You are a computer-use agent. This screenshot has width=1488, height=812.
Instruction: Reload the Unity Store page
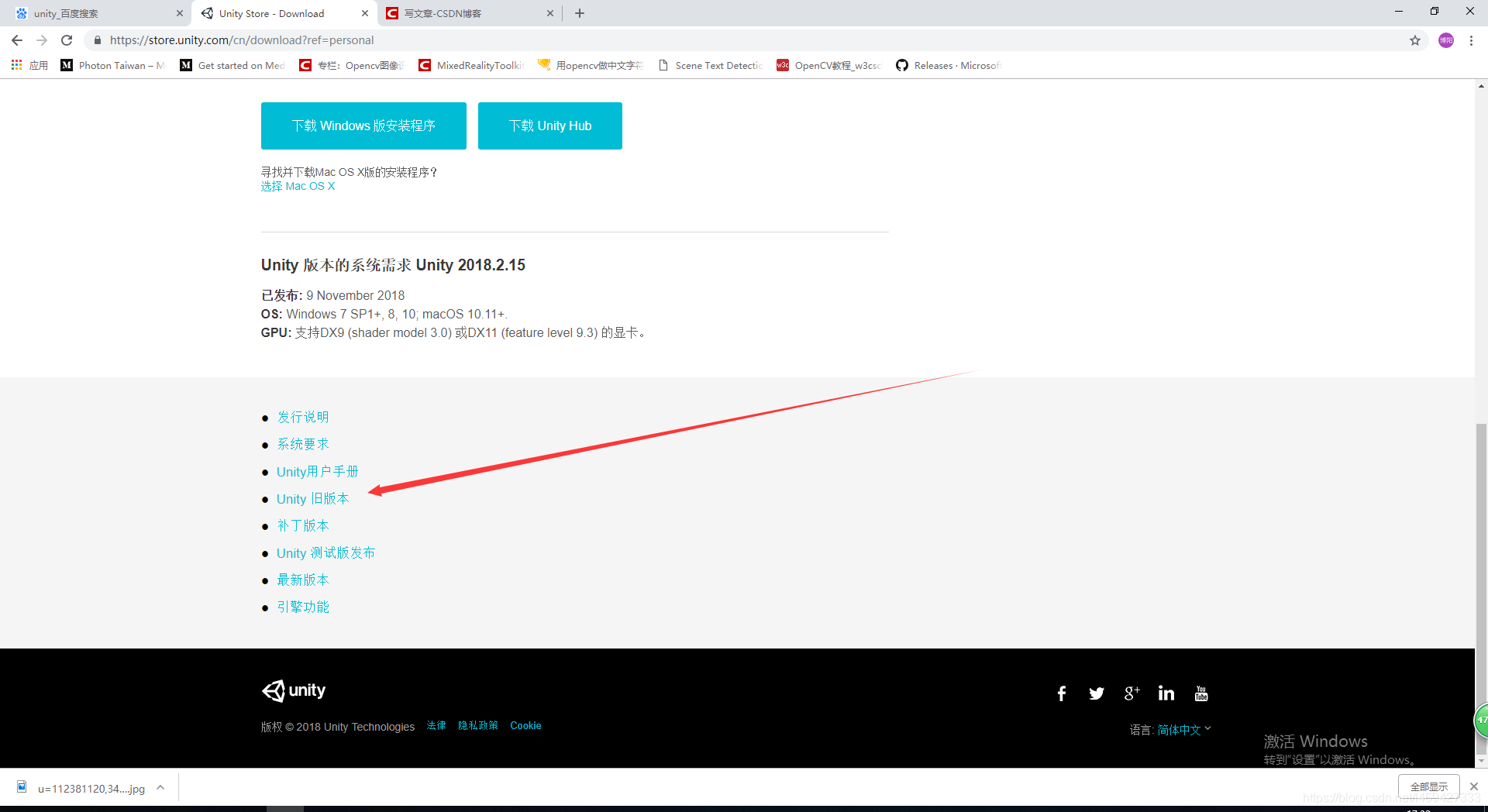point(67,40)
